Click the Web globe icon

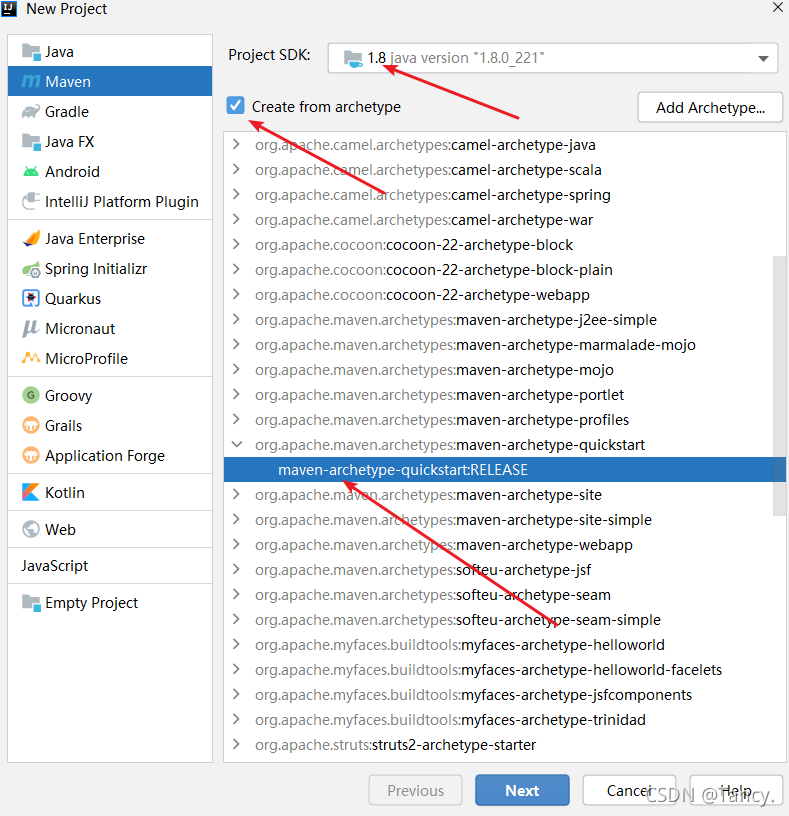coord(31,529)
